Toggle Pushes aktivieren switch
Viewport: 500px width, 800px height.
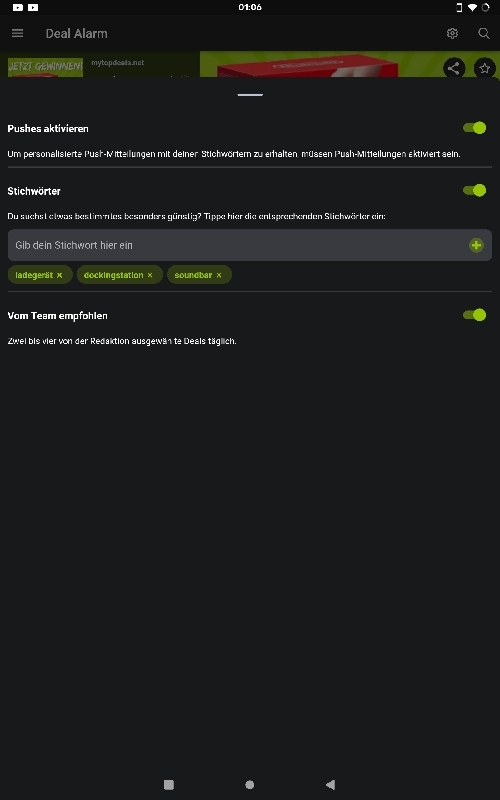pos(474,128)
